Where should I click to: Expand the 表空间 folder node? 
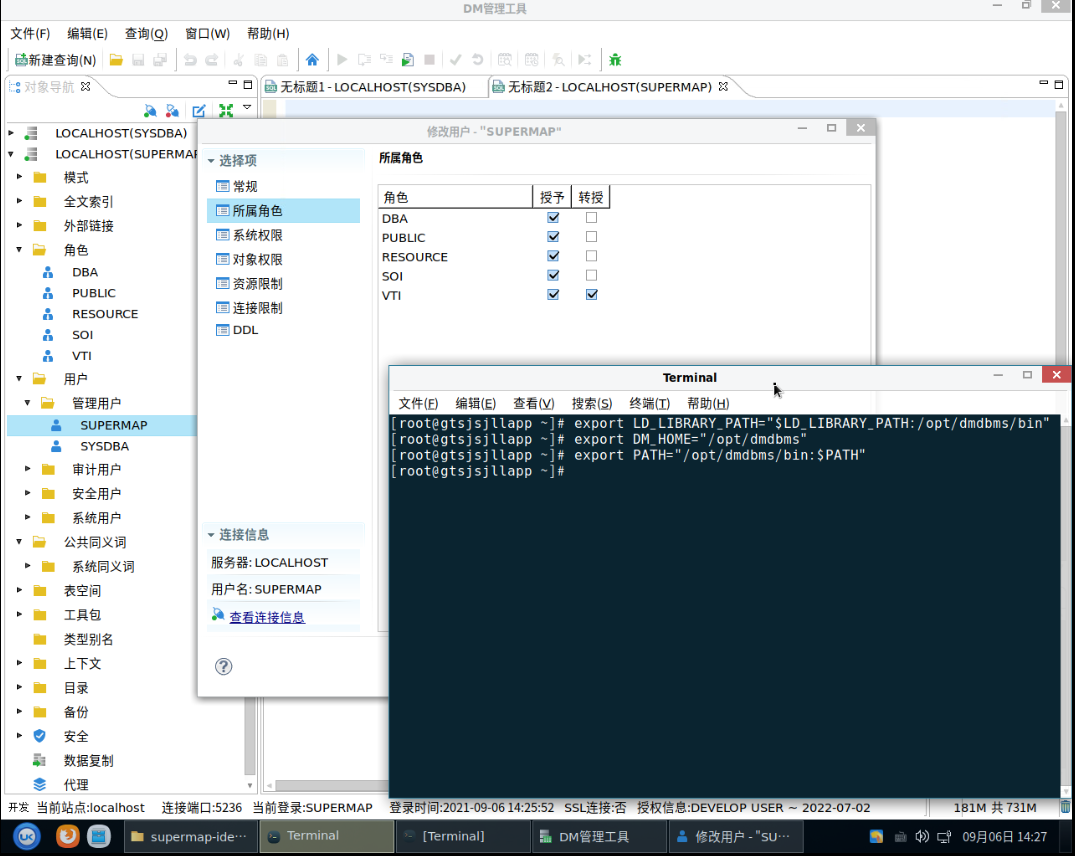pyautogui.click(x=19, y=589)
